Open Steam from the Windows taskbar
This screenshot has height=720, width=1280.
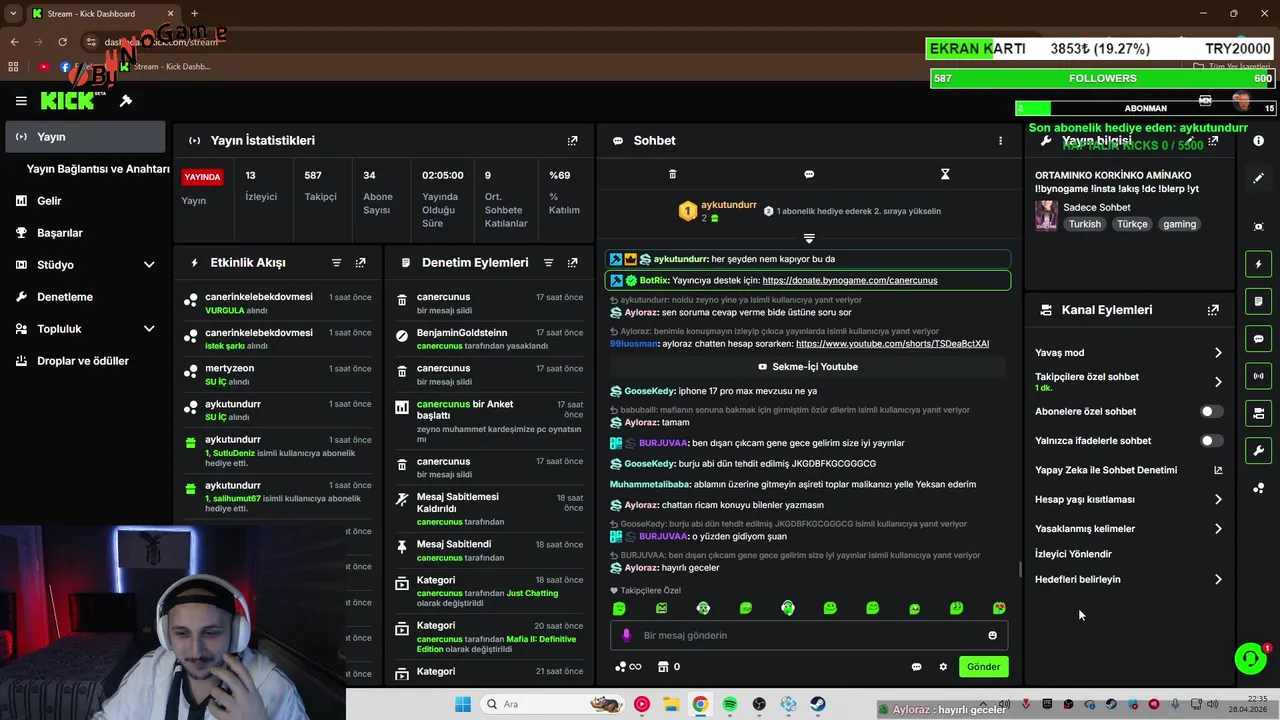818,705
